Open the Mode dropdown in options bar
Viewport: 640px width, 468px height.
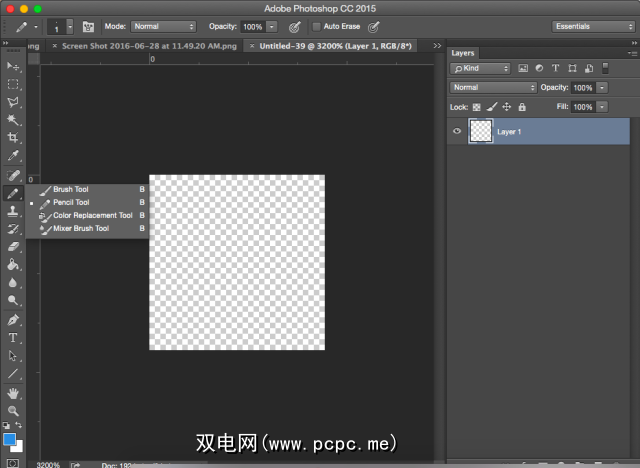point(164,26)
